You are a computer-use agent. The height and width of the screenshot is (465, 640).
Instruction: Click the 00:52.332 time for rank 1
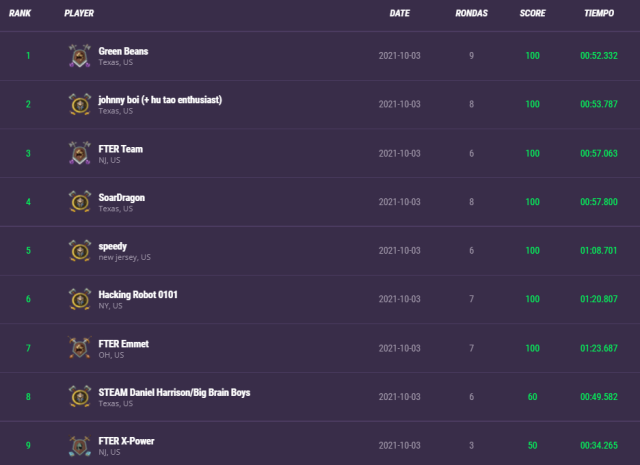click(x=598, y=56)
